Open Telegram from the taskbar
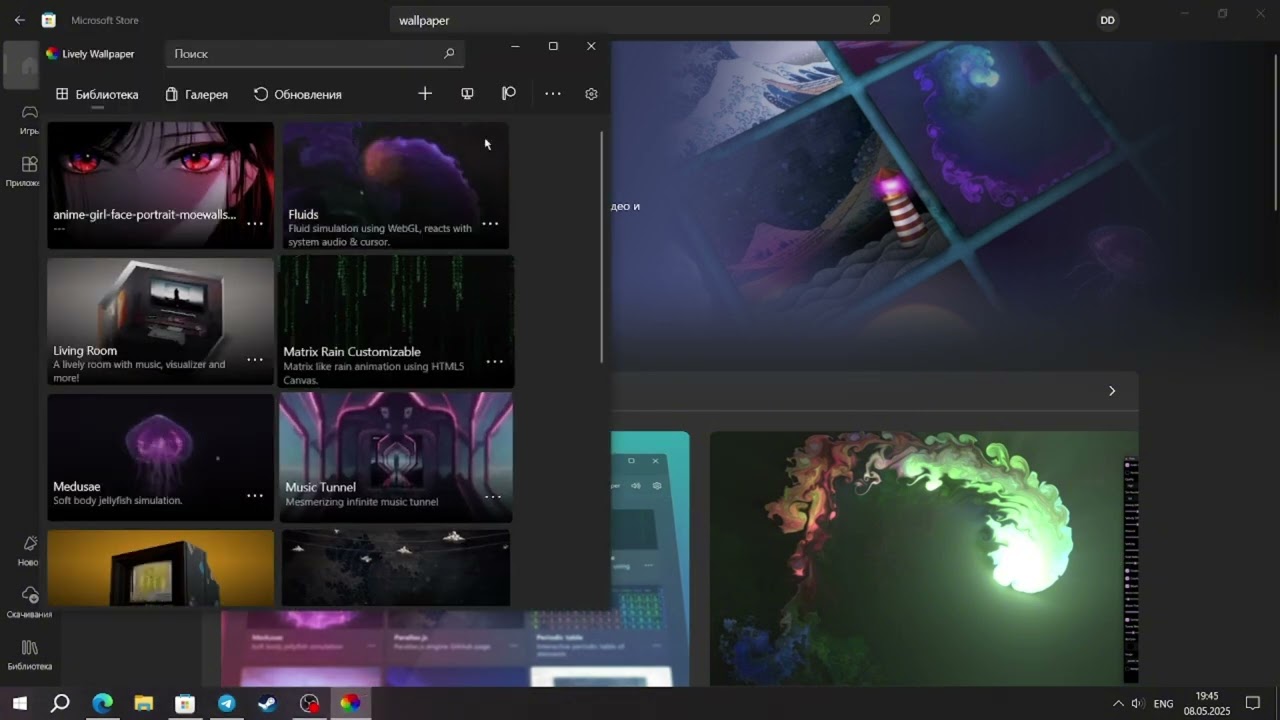Viewport: 1280px width, 720px height. point(226,703)
